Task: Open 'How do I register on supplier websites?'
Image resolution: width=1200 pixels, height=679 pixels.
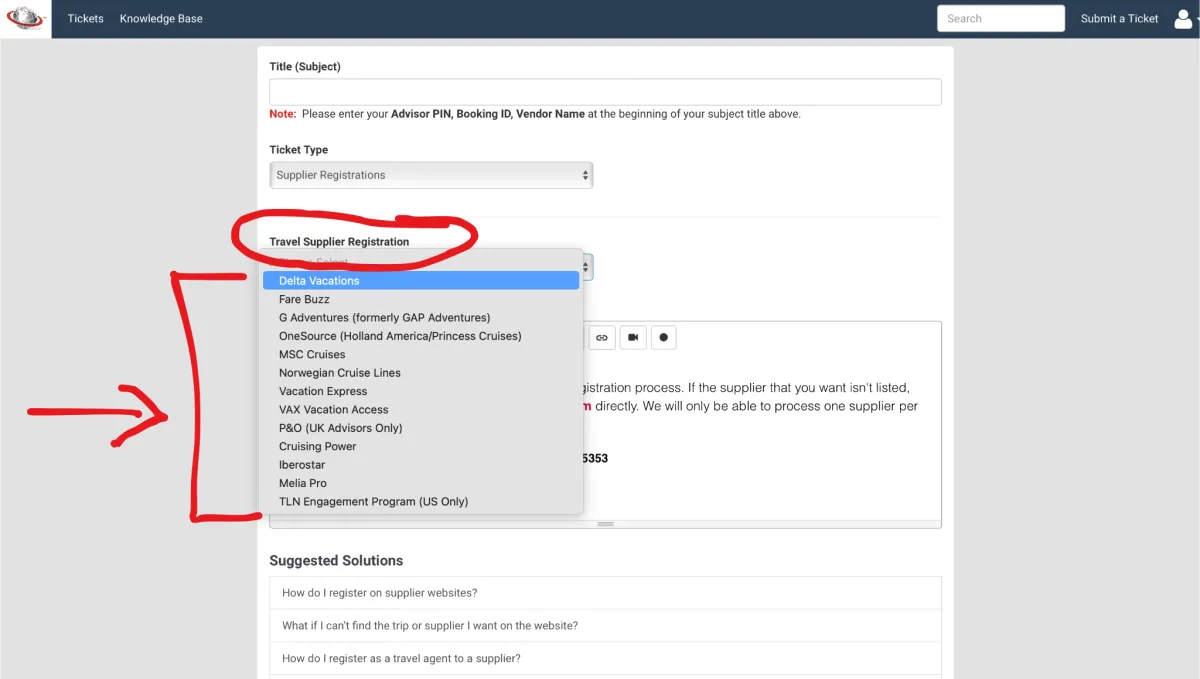Action: pyautogui.click(x=605, y=593)
